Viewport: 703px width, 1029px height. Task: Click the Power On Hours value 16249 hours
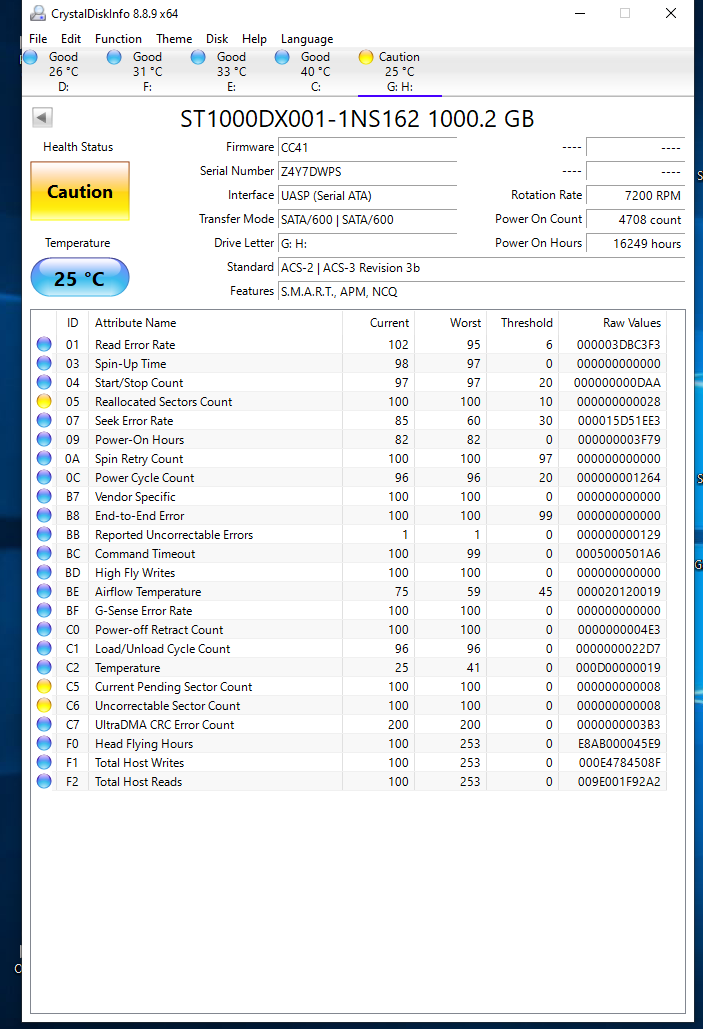coord(635,243)
